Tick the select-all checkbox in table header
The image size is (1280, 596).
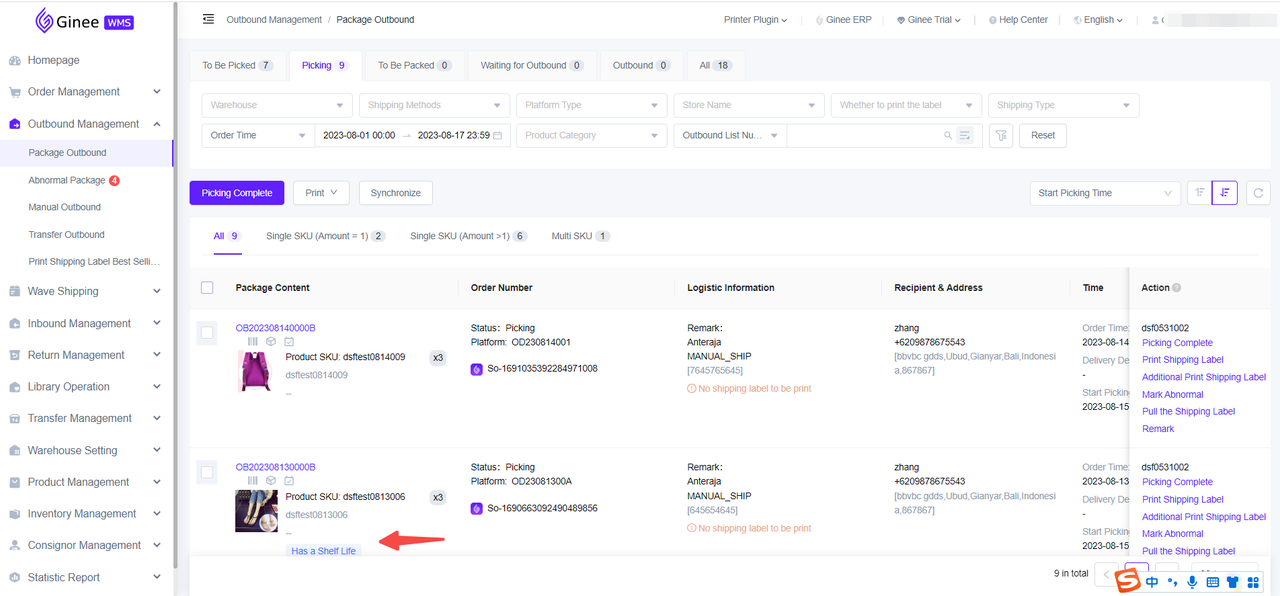click(x=207, y=288)
